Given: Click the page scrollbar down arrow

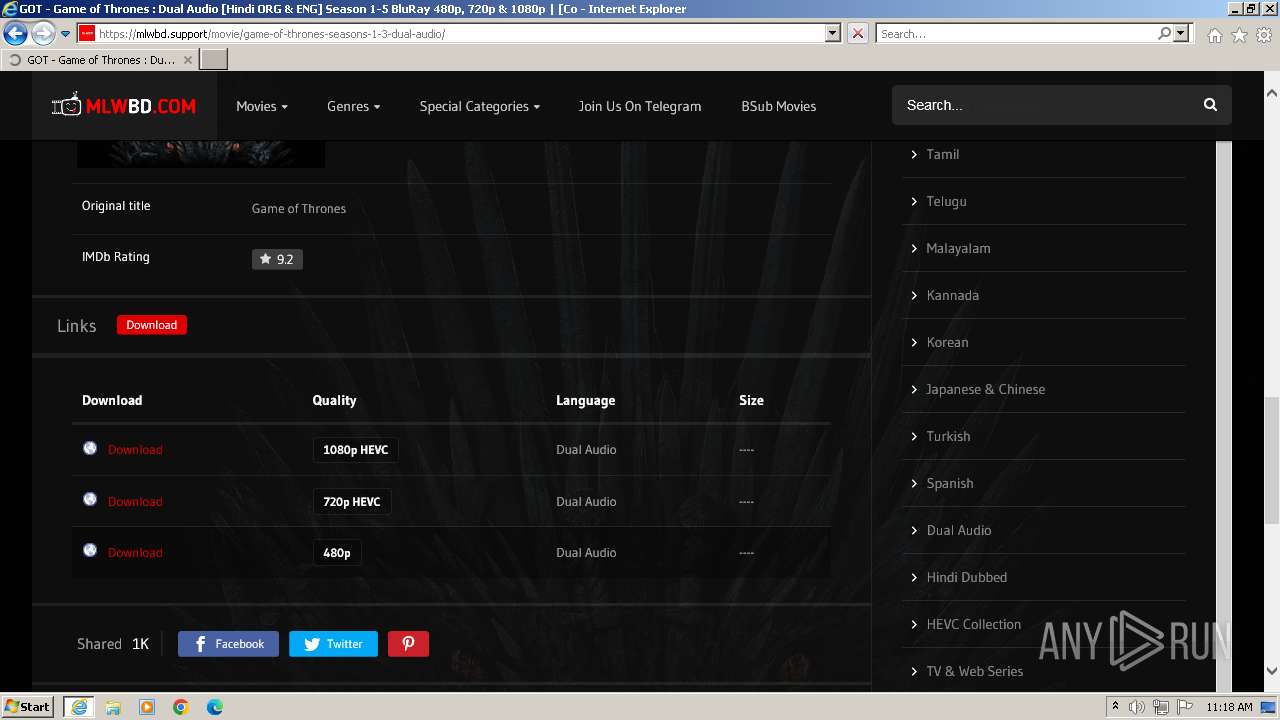Looking at the screenshot, I should [x=1272, y=671].
